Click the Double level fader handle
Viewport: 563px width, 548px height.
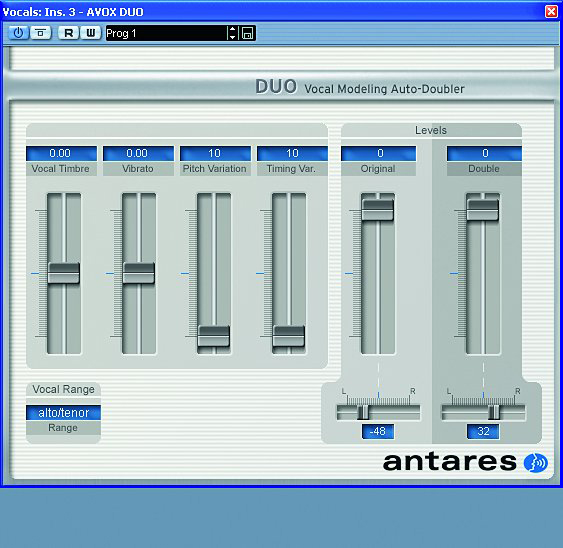483,210
